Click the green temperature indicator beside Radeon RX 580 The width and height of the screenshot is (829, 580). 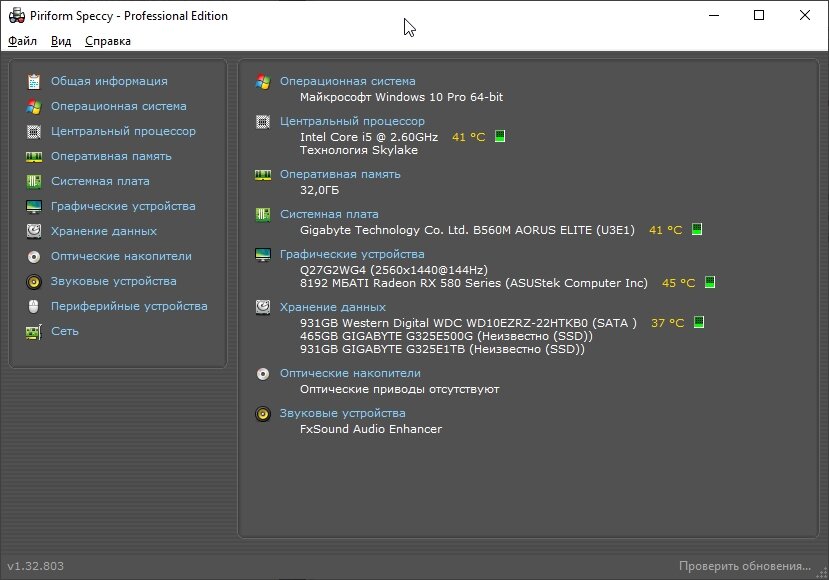[710, 283]
